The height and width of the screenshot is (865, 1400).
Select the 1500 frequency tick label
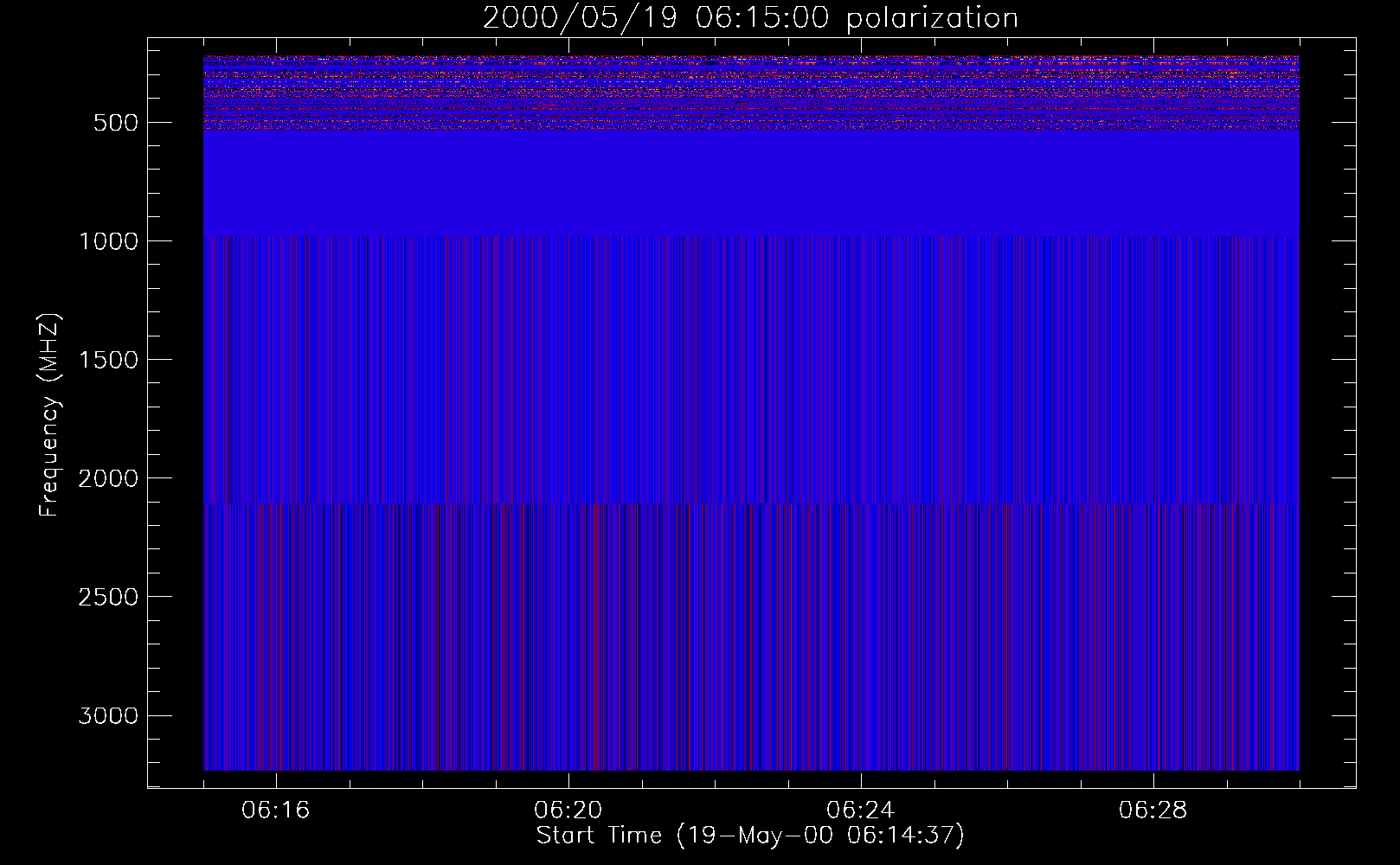(x=108, y=360)
